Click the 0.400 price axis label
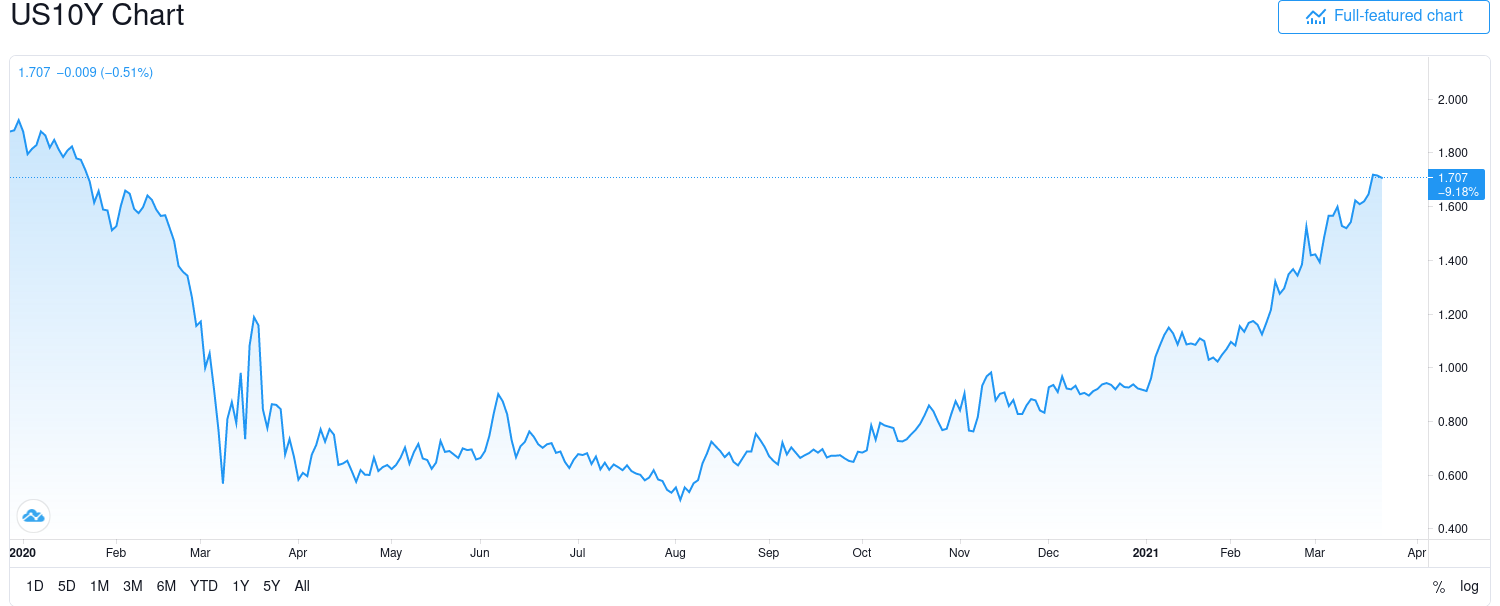 point(1452,529)
